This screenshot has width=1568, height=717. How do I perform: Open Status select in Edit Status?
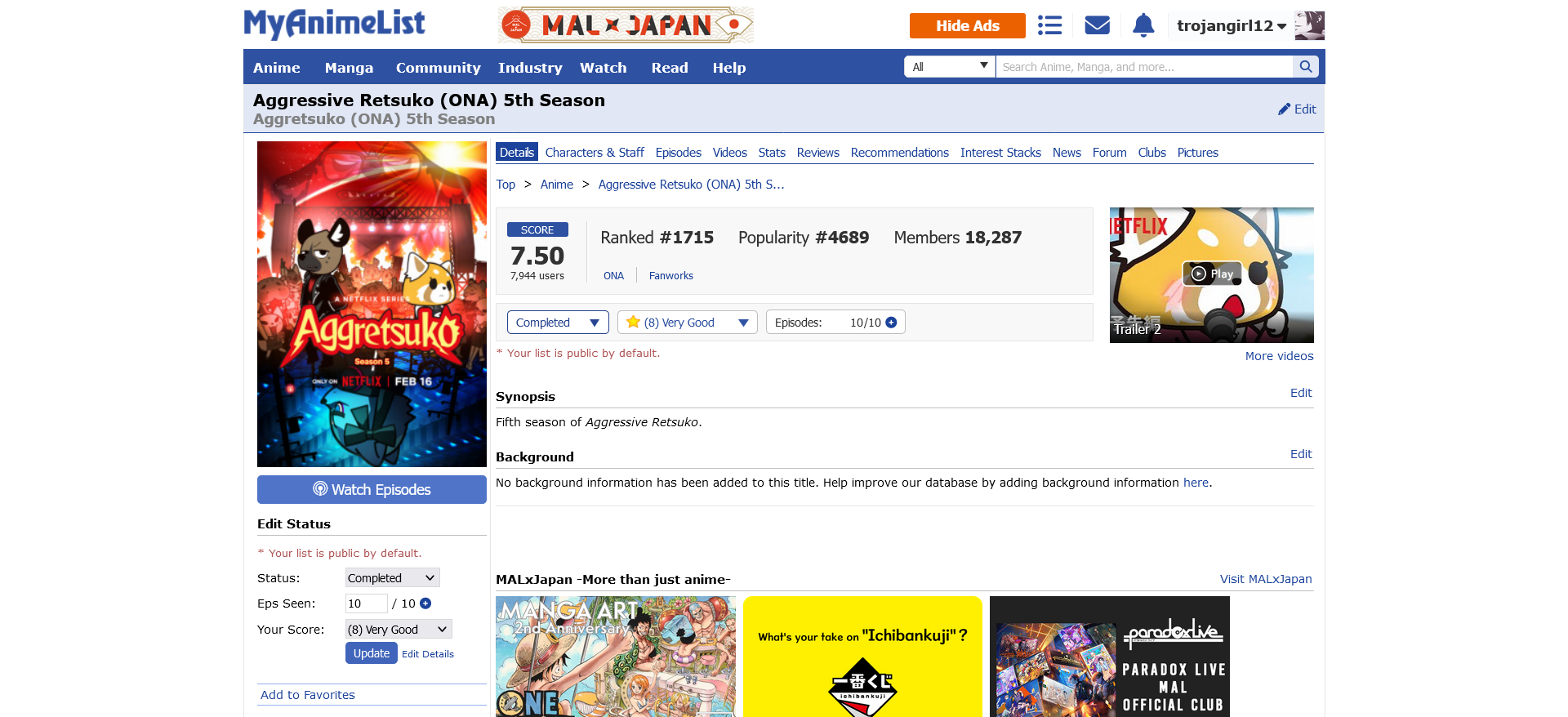(x=392, y=577)
